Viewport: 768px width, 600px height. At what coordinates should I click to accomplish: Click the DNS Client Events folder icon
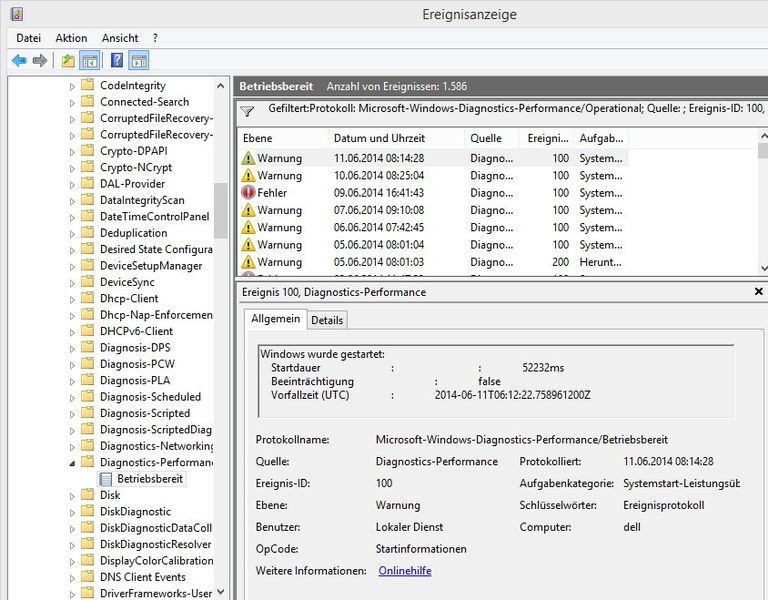(x=88, y=576)
